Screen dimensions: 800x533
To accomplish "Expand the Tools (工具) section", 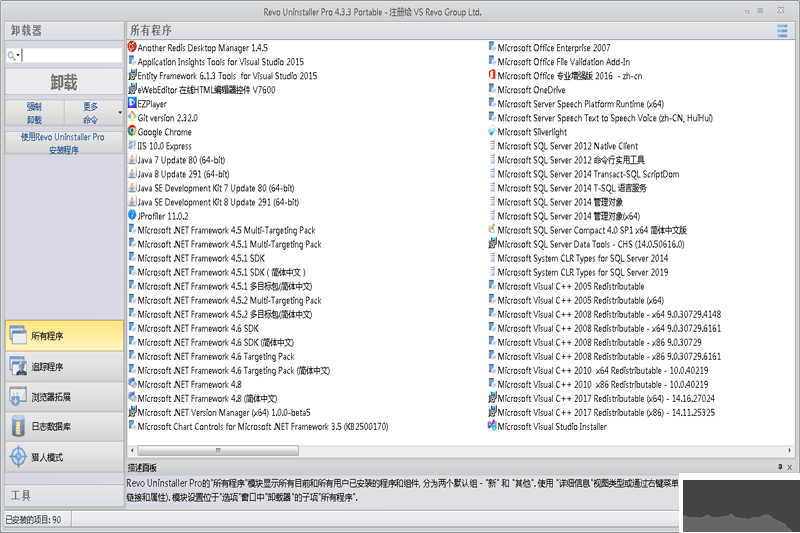I will point(64,495).
